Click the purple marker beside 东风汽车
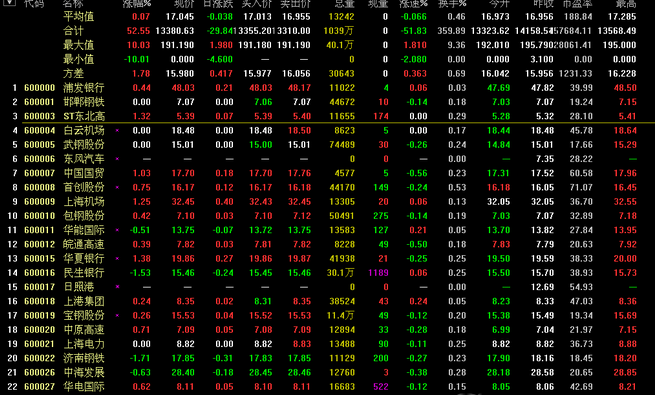 coord(117,159)
